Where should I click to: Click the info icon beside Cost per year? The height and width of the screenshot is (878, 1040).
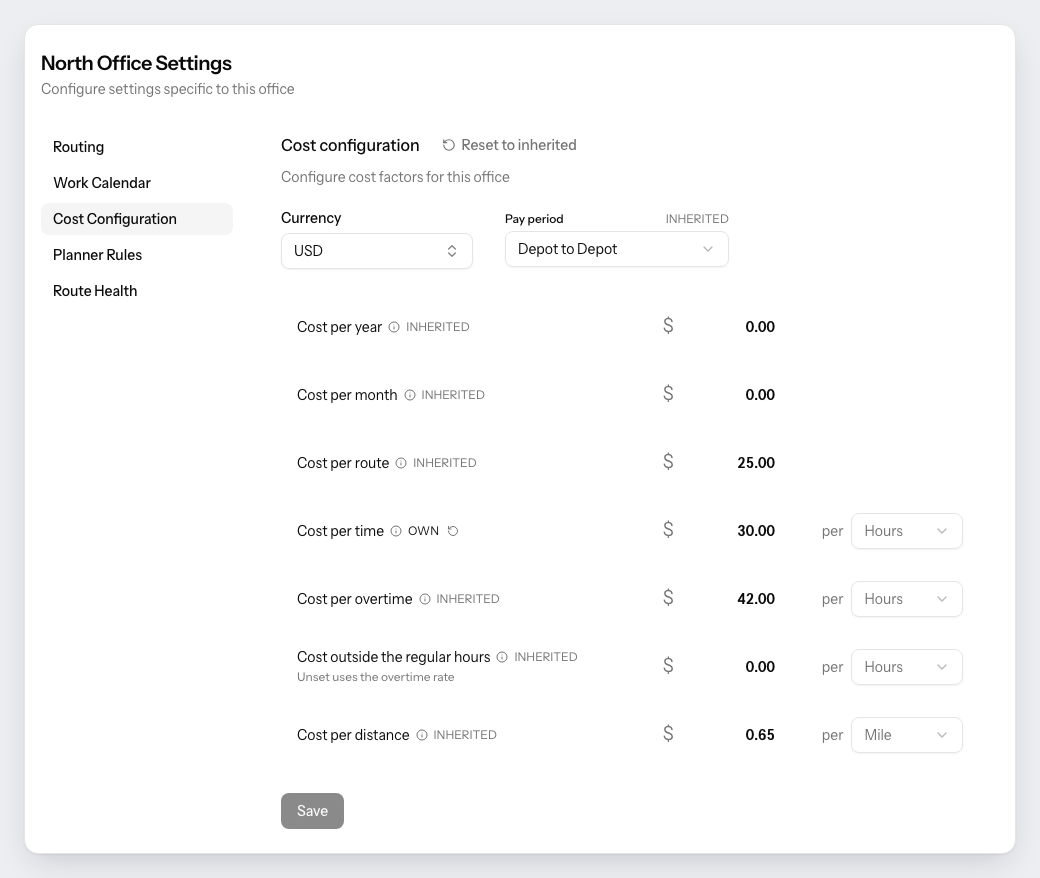(x=394, y=327)
